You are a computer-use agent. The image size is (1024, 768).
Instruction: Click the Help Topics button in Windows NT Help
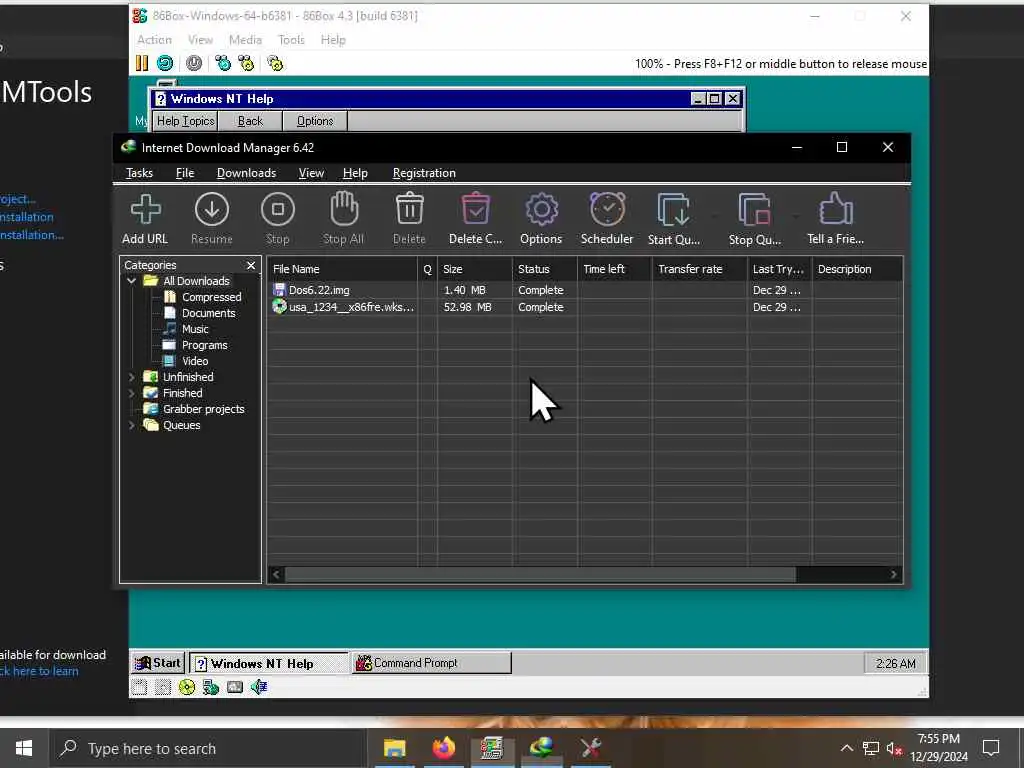185,121
